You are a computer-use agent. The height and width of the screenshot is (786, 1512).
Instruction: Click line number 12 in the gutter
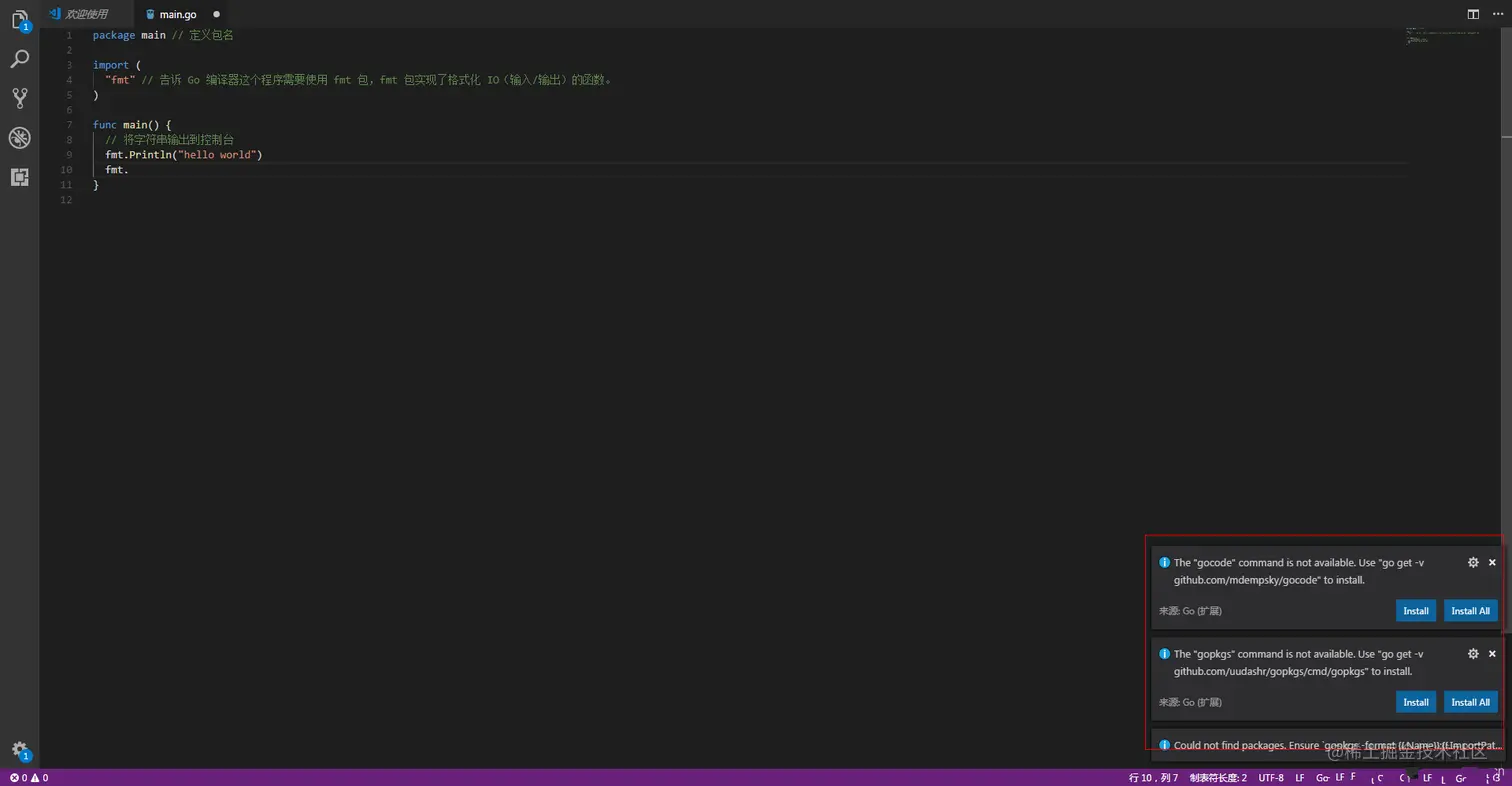click(66, 200)
